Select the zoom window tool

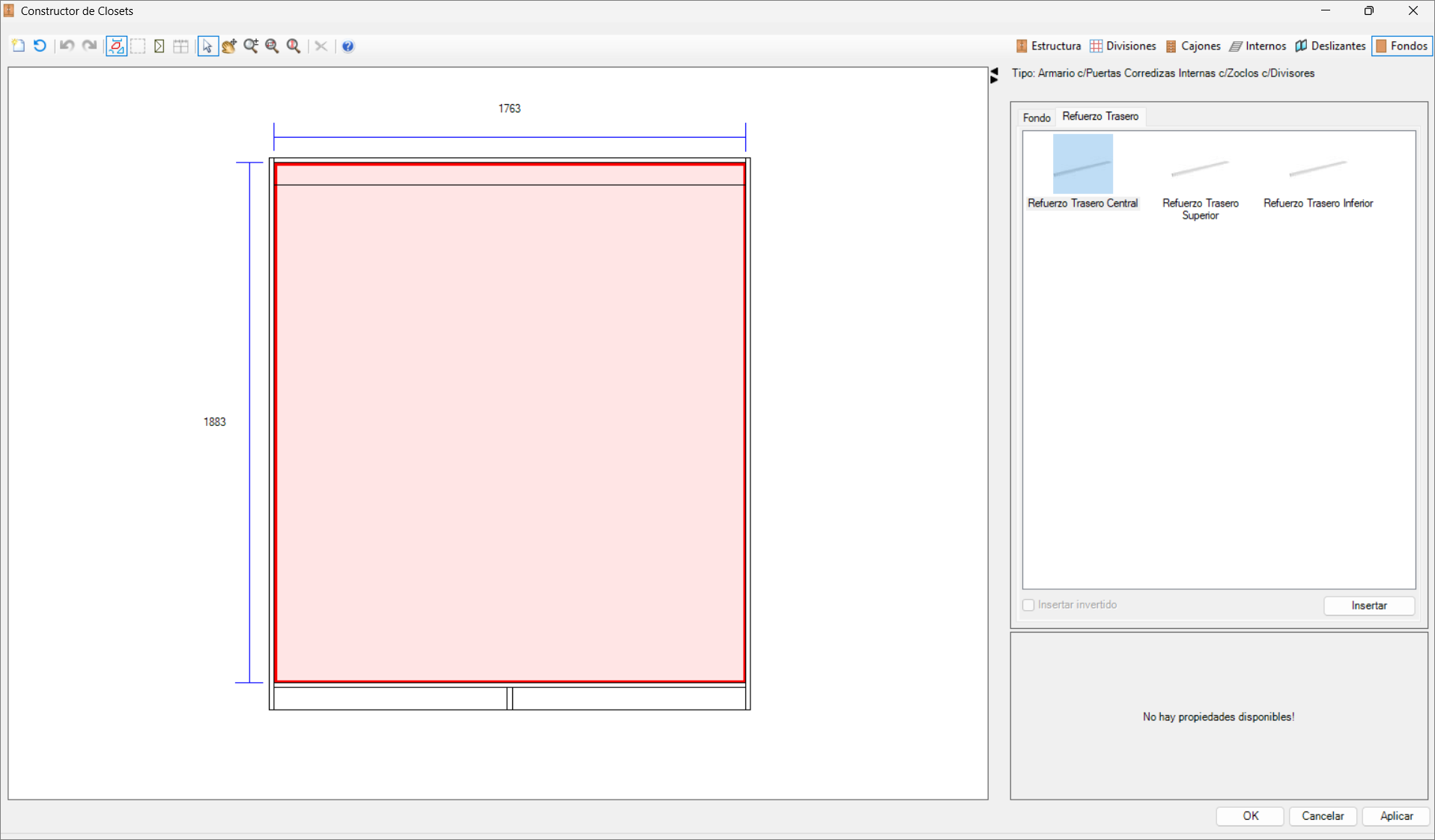272,46
